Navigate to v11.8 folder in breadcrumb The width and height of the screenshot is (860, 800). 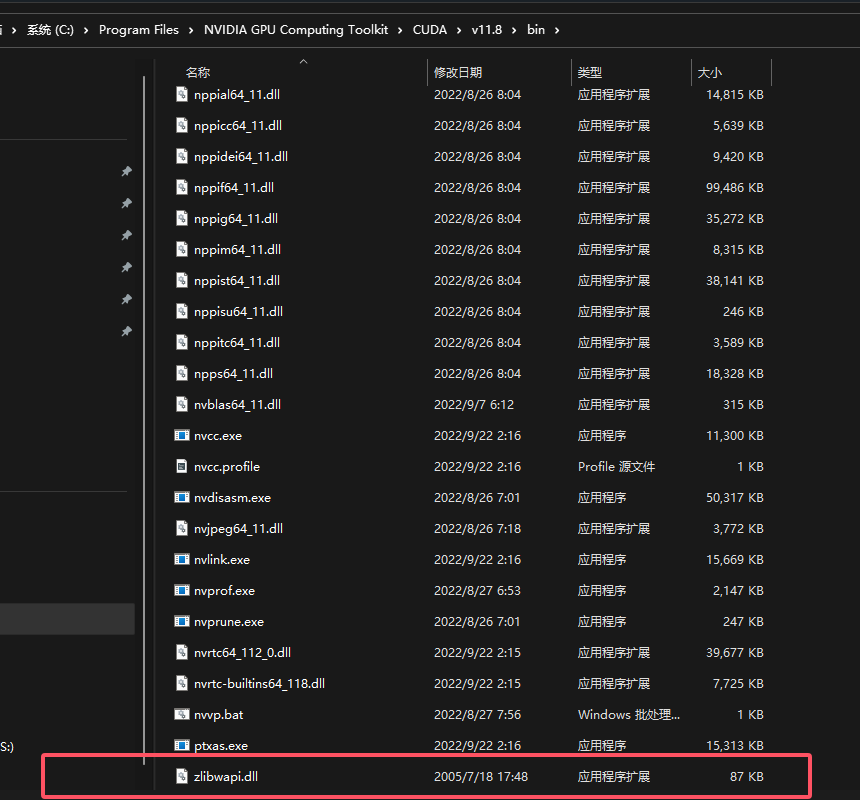coord(486,30)
